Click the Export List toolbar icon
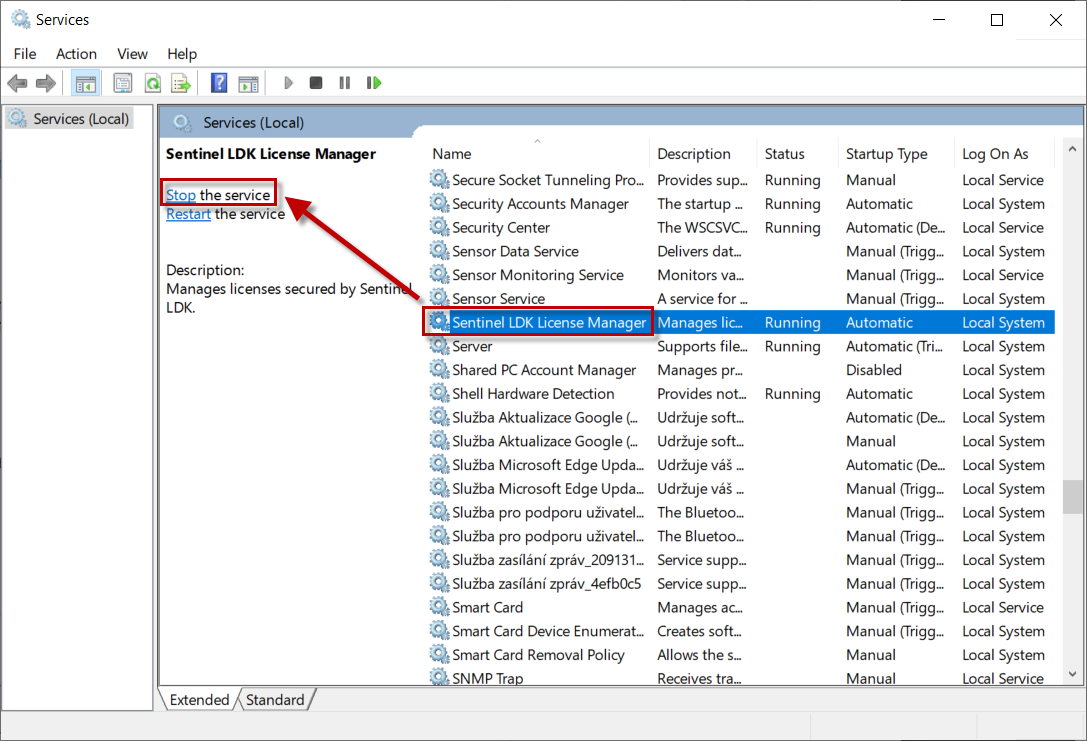This screenshot has width=1087, height=741. 181,84
